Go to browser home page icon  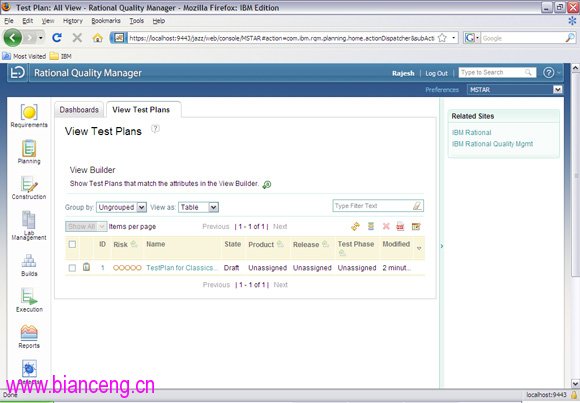coord(97,38)
